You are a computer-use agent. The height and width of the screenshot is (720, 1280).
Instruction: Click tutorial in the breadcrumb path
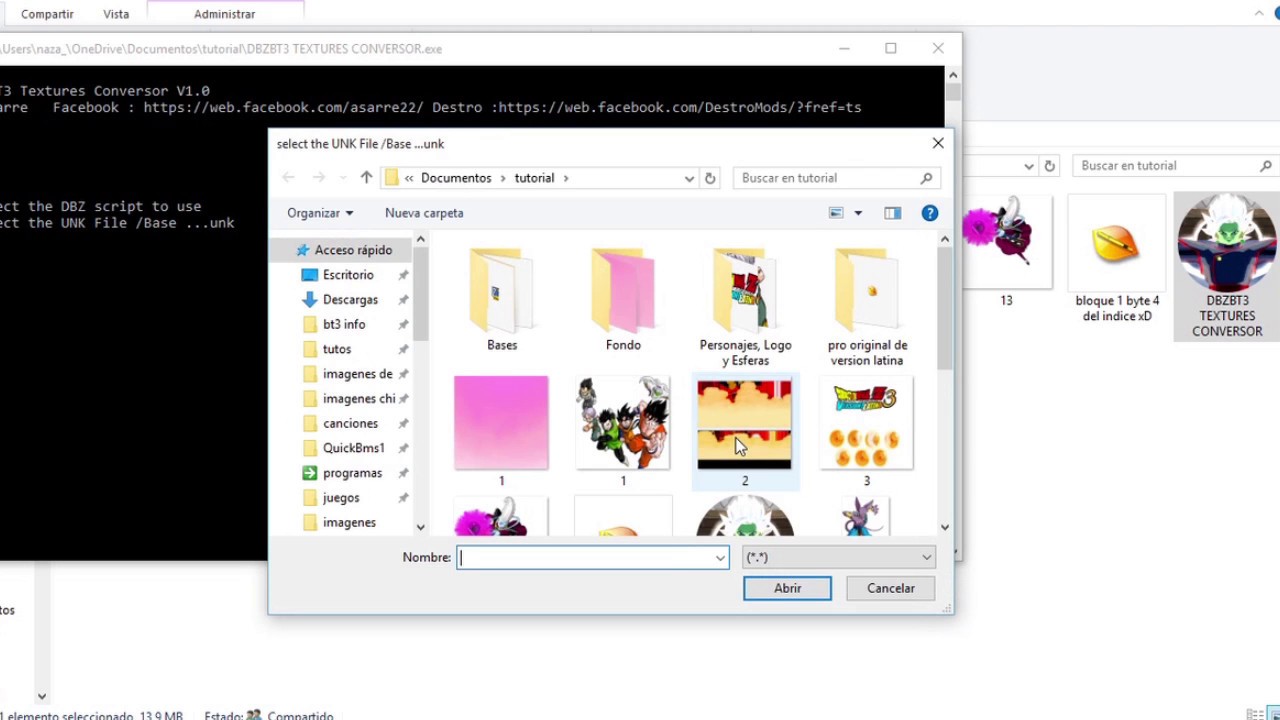pyautogui.click(x=534, y=178)
